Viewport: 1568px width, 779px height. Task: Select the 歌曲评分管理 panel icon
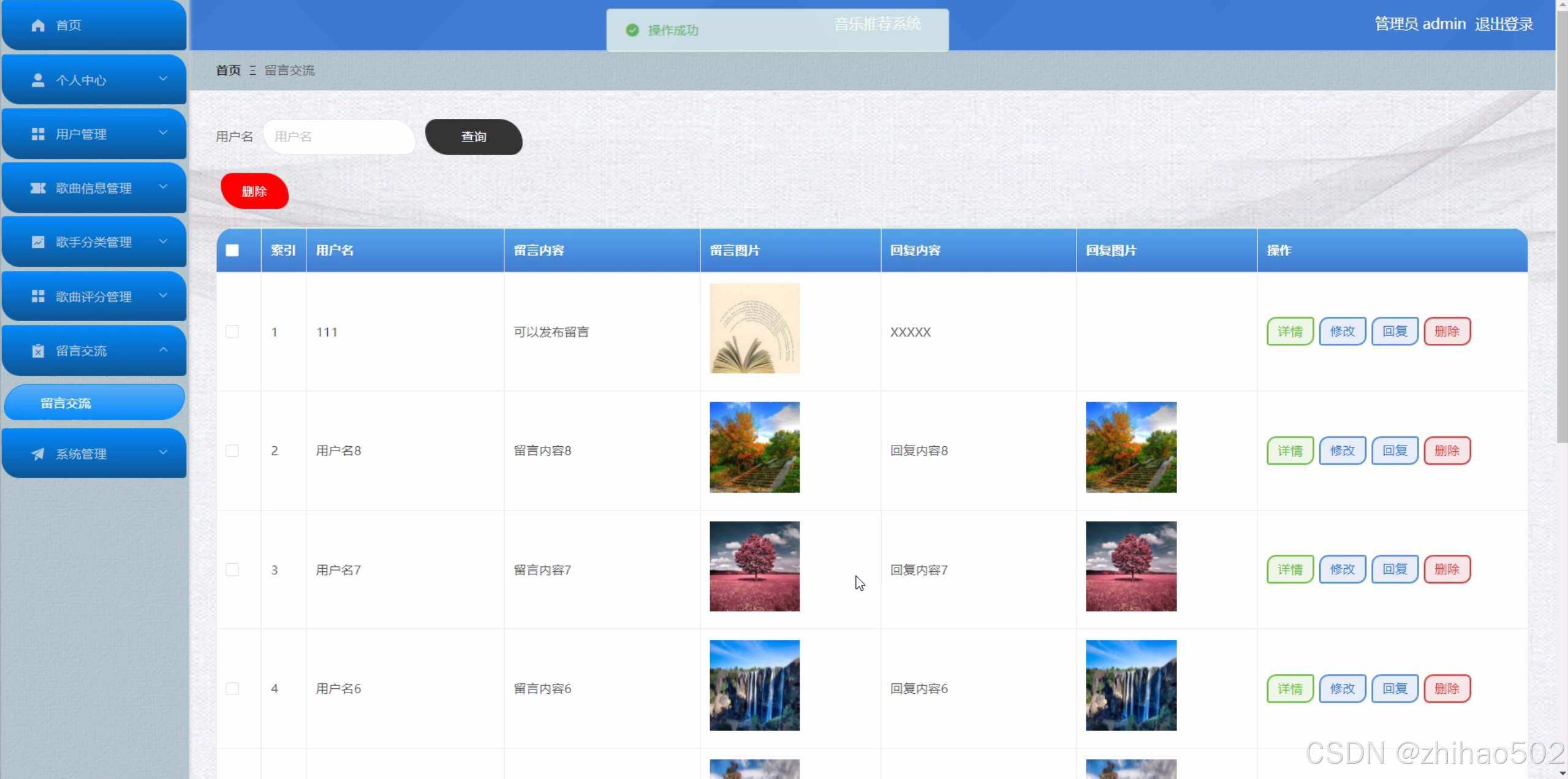[38, 296]
